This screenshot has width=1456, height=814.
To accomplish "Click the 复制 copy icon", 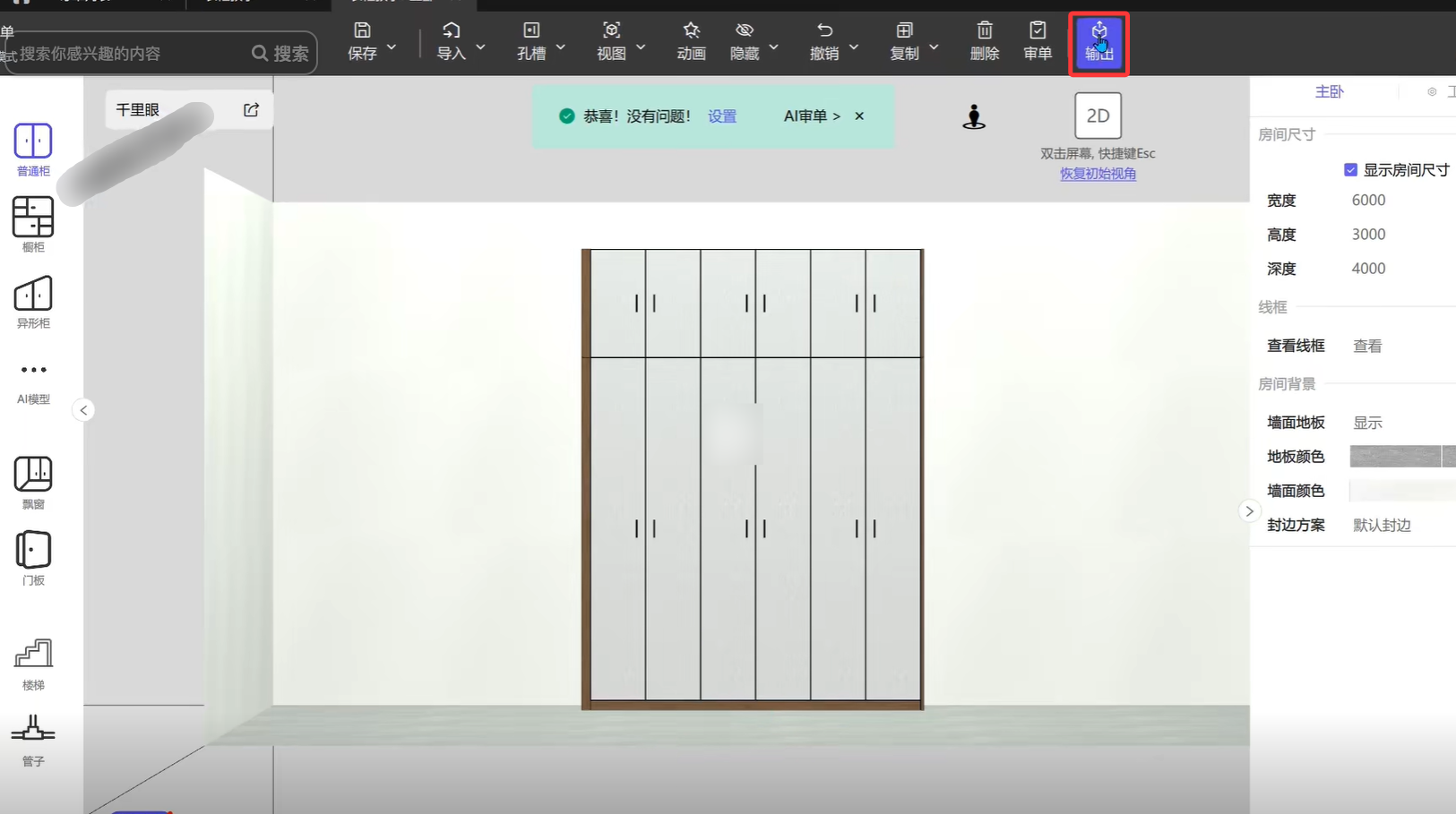I will [x=905, y=30].
